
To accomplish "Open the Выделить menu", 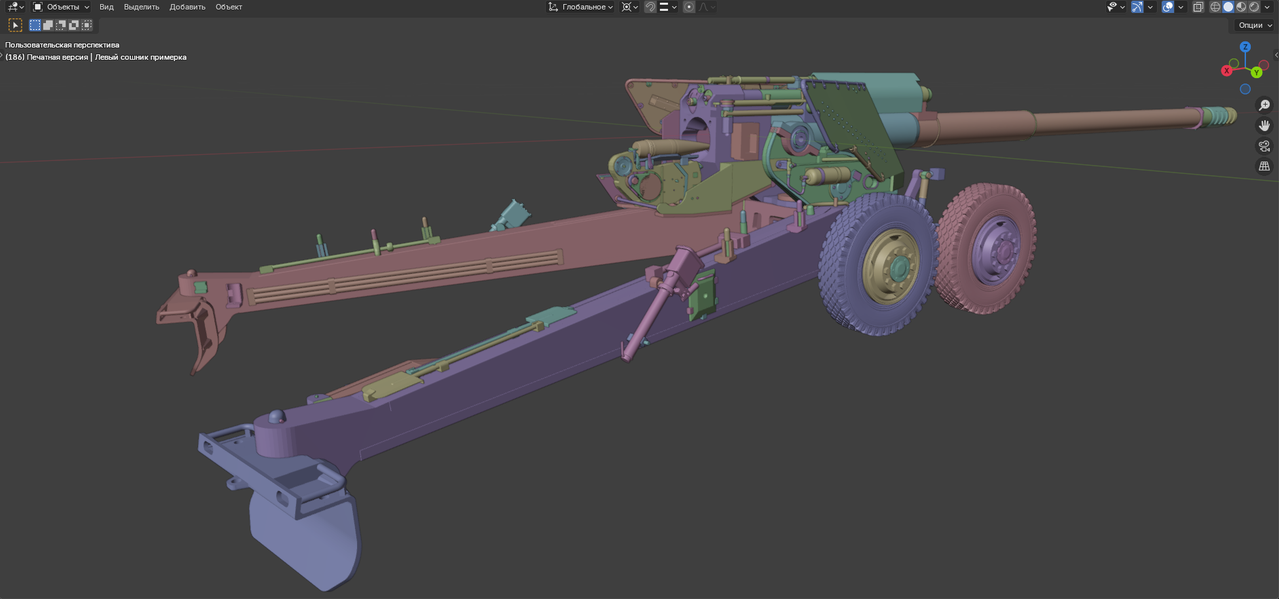I will [142, 7].
